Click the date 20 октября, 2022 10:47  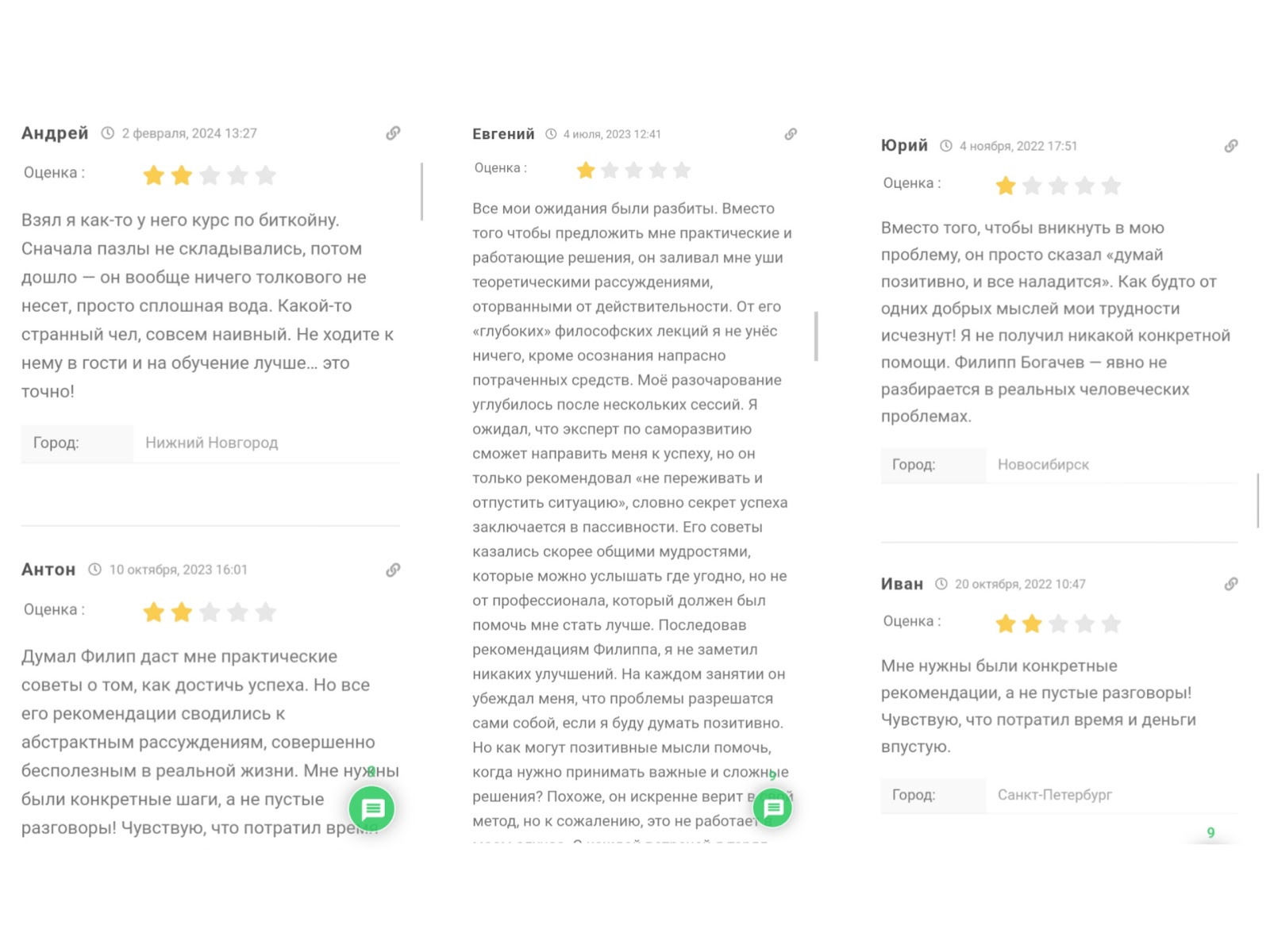(1020, 584)
